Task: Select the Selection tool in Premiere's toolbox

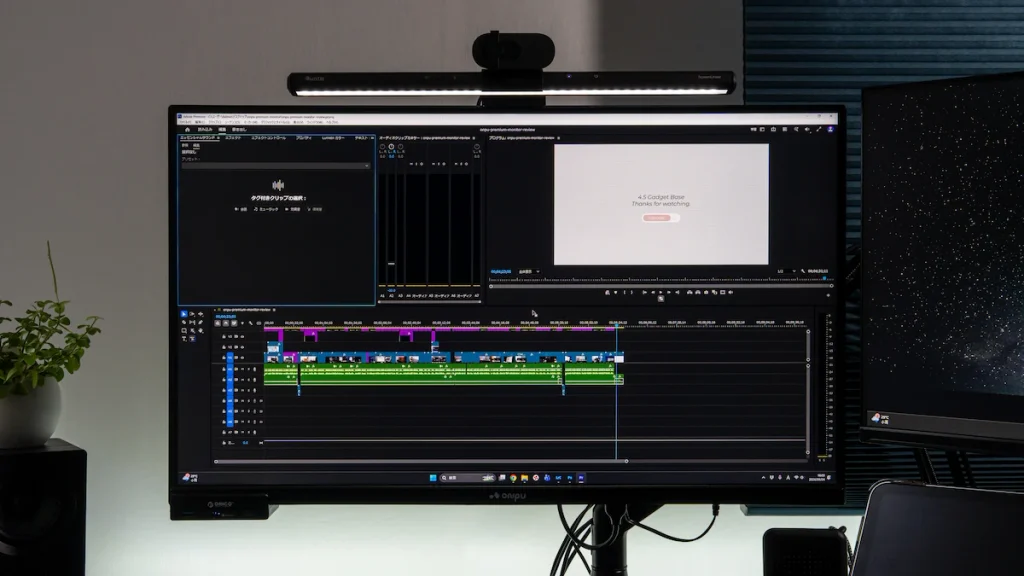Action: 184,314
